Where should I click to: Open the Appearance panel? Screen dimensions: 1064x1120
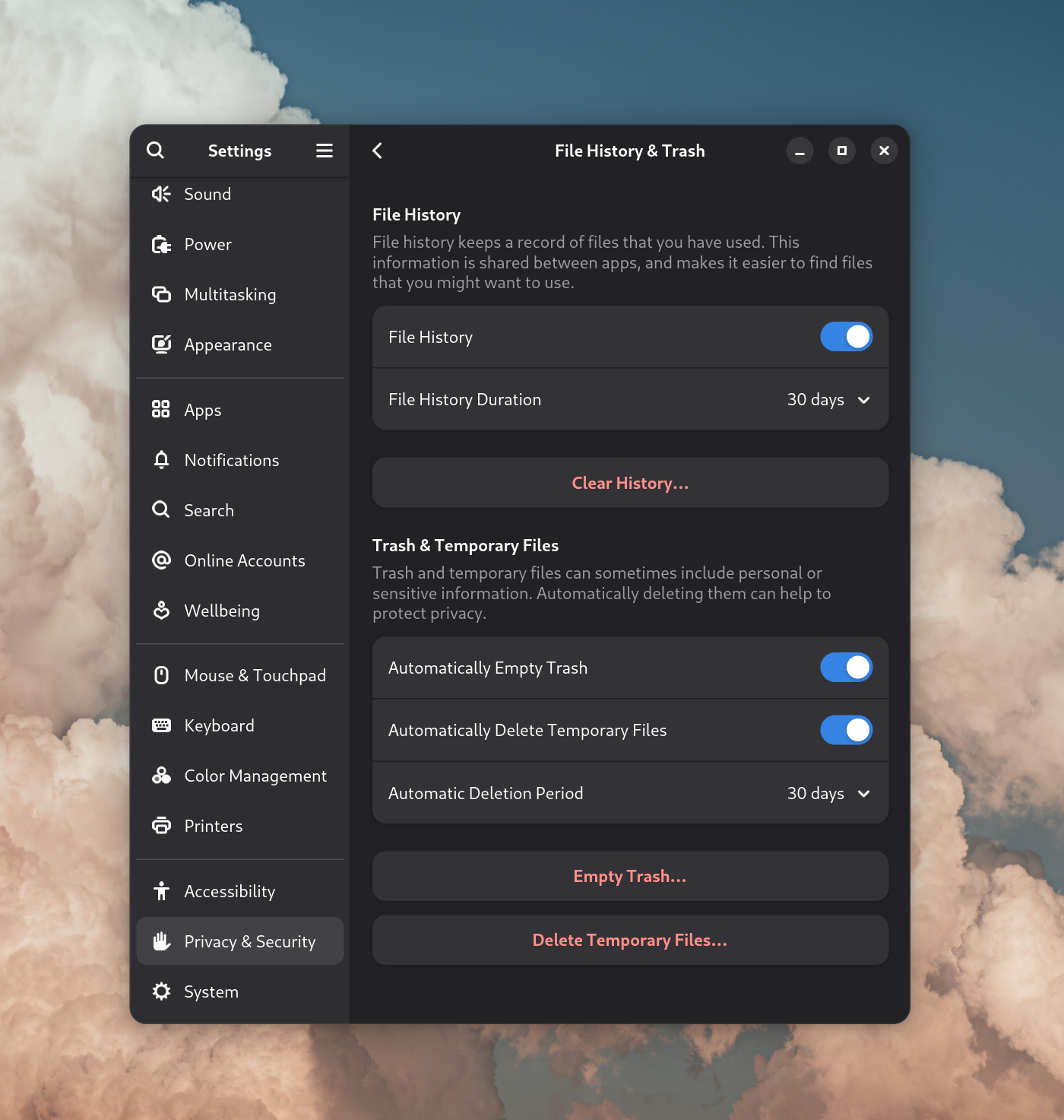240,344
